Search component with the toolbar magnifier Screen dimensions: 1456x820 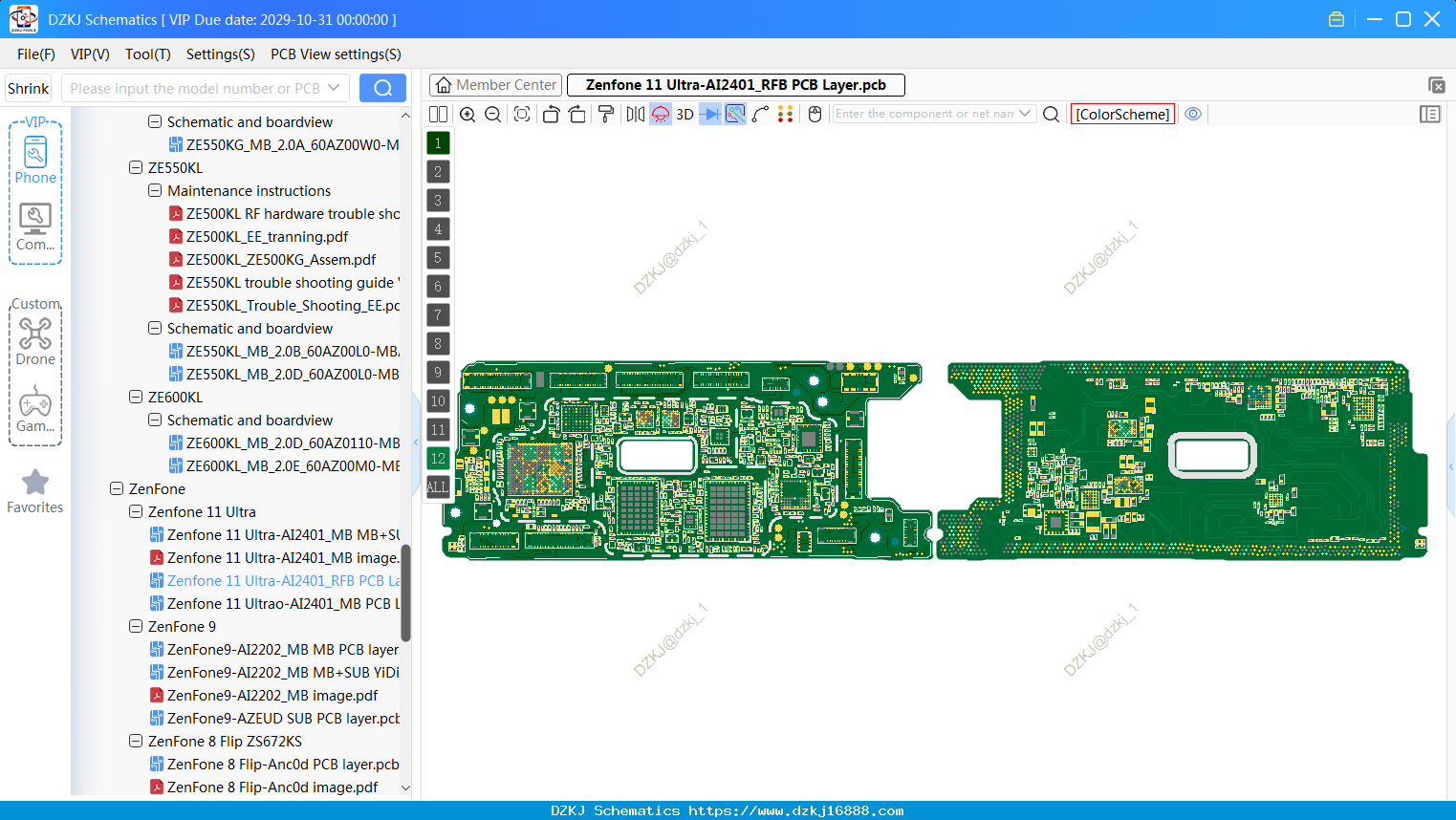coord(1051,114)
